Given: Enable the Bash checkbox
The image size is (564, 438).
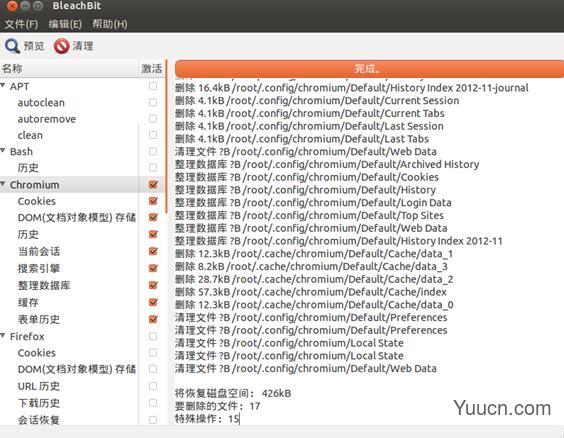Looking at the screenshot, I should pyautogui.click(x=153, y=151).
